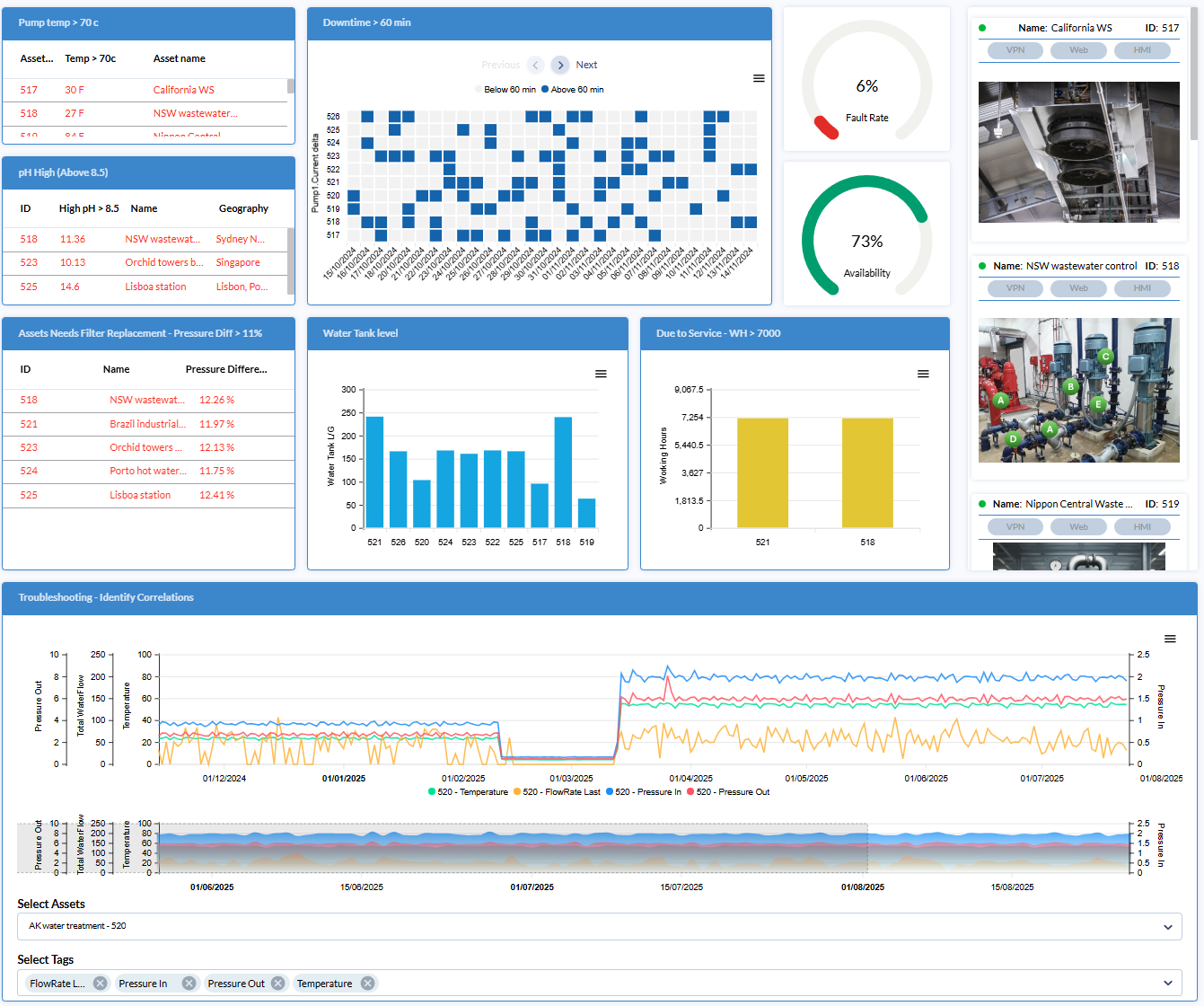This screenshot has width=1204, height=1006.
Task: Open the Troubleshooting chart hamburger menu
Action: (x=1170, y=639)
